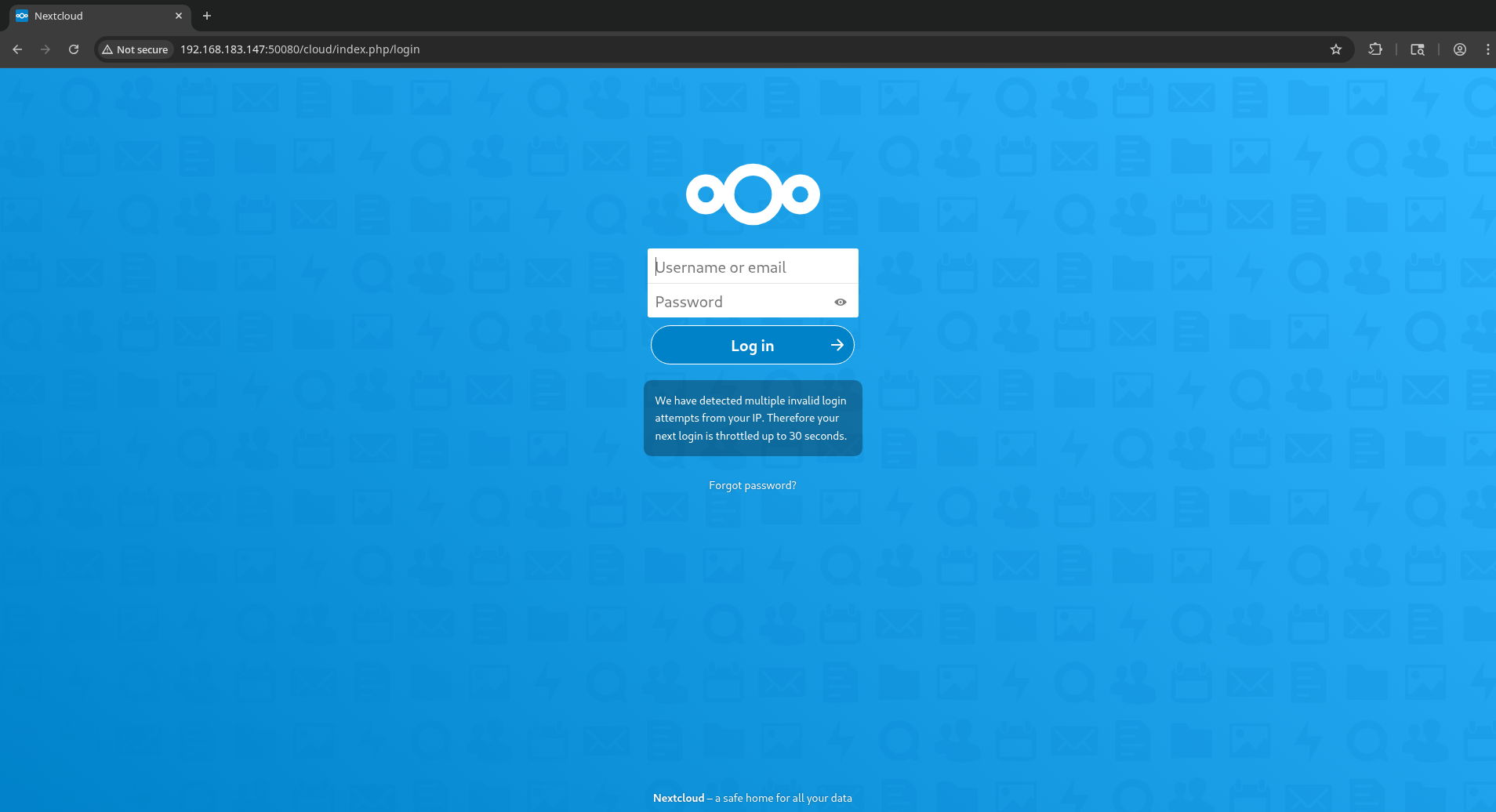
Task: Open the browser profile avatar icon
Action: [x=1460, y=49]
